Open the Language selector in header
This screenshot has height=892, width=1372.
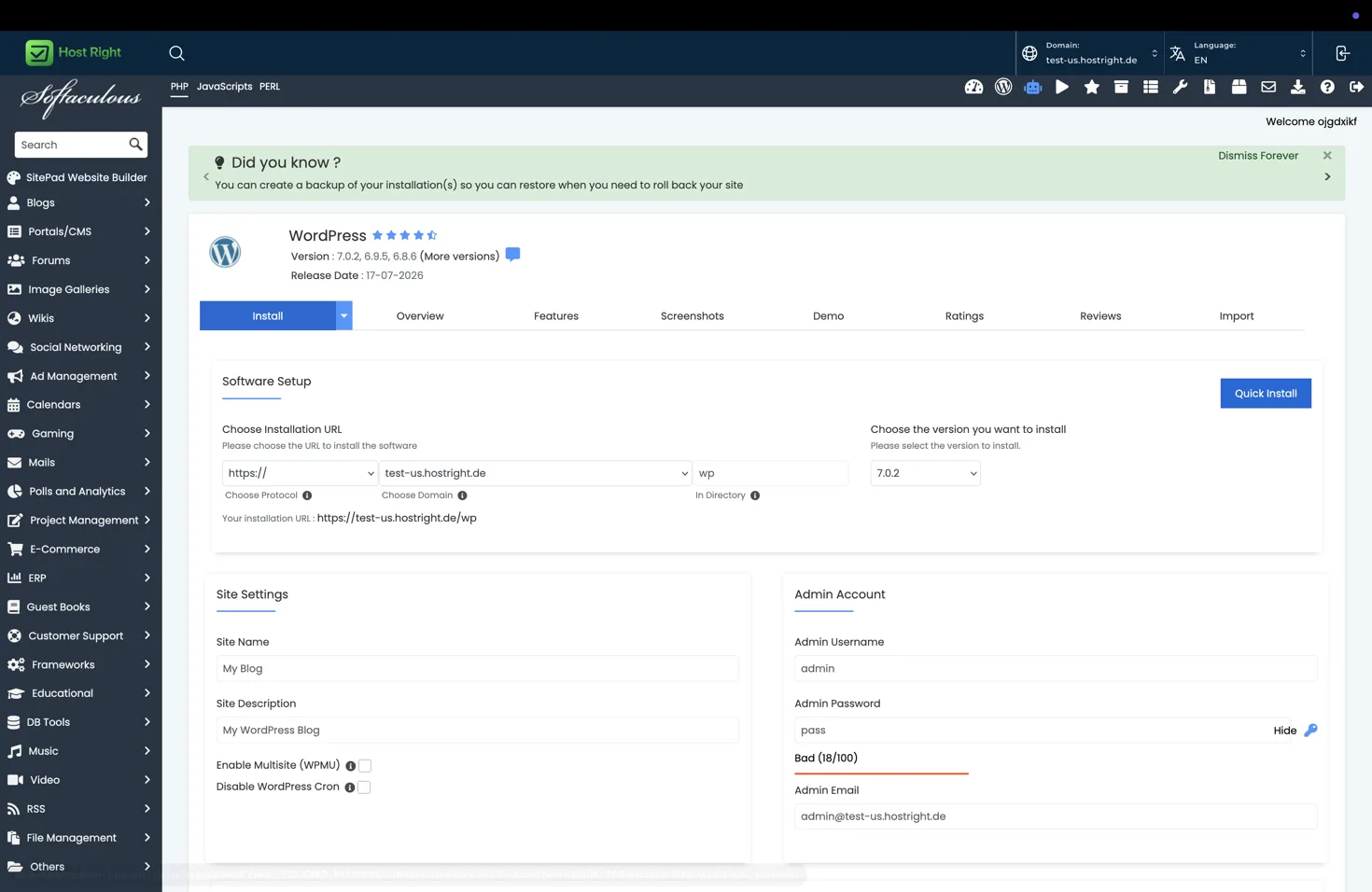click(x=1238, y=53)
